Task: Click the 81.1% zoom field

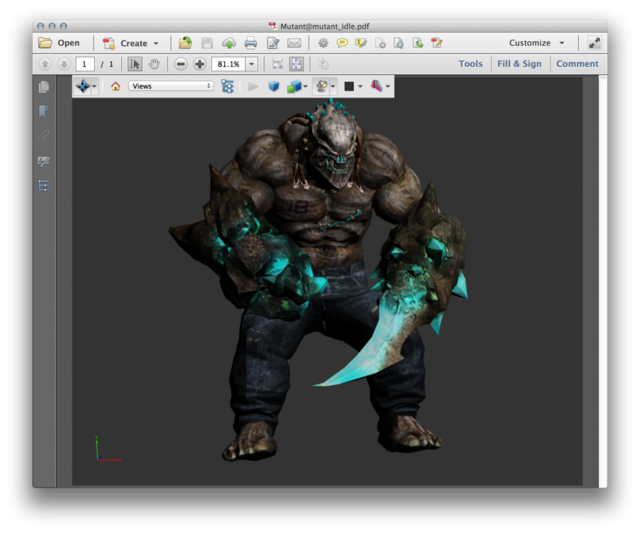Action: pyautogui.click(x=228, y=64)
